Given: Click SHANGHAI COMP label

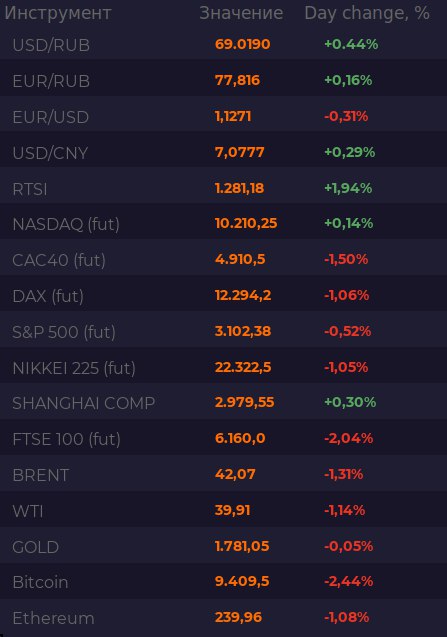Looking at the screenshot, I should (x=84, y=403).
